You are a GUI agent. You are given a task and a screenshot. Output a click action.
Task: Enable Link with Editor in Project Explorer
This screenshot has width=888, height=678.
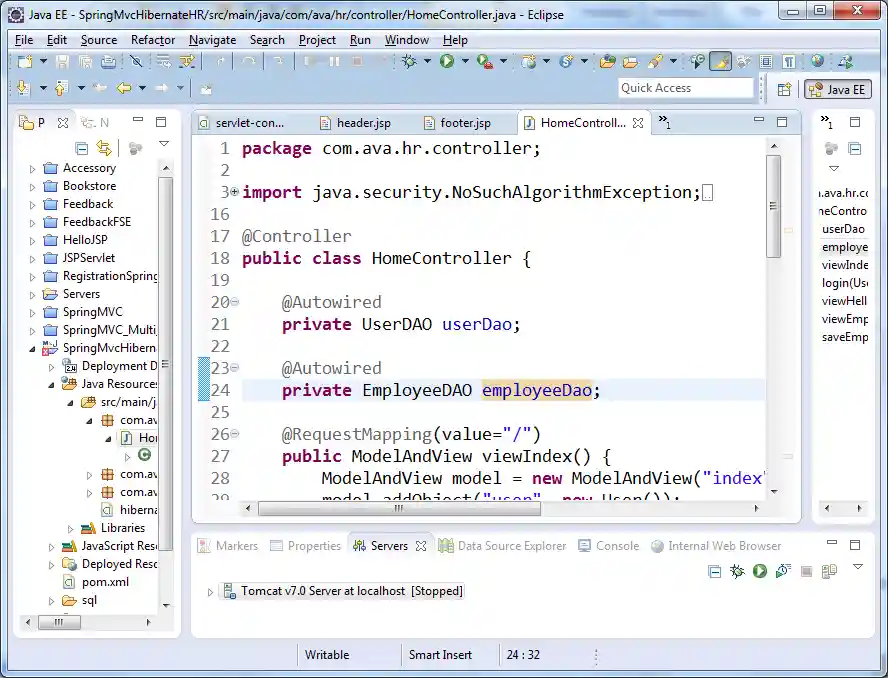[105, 147]
